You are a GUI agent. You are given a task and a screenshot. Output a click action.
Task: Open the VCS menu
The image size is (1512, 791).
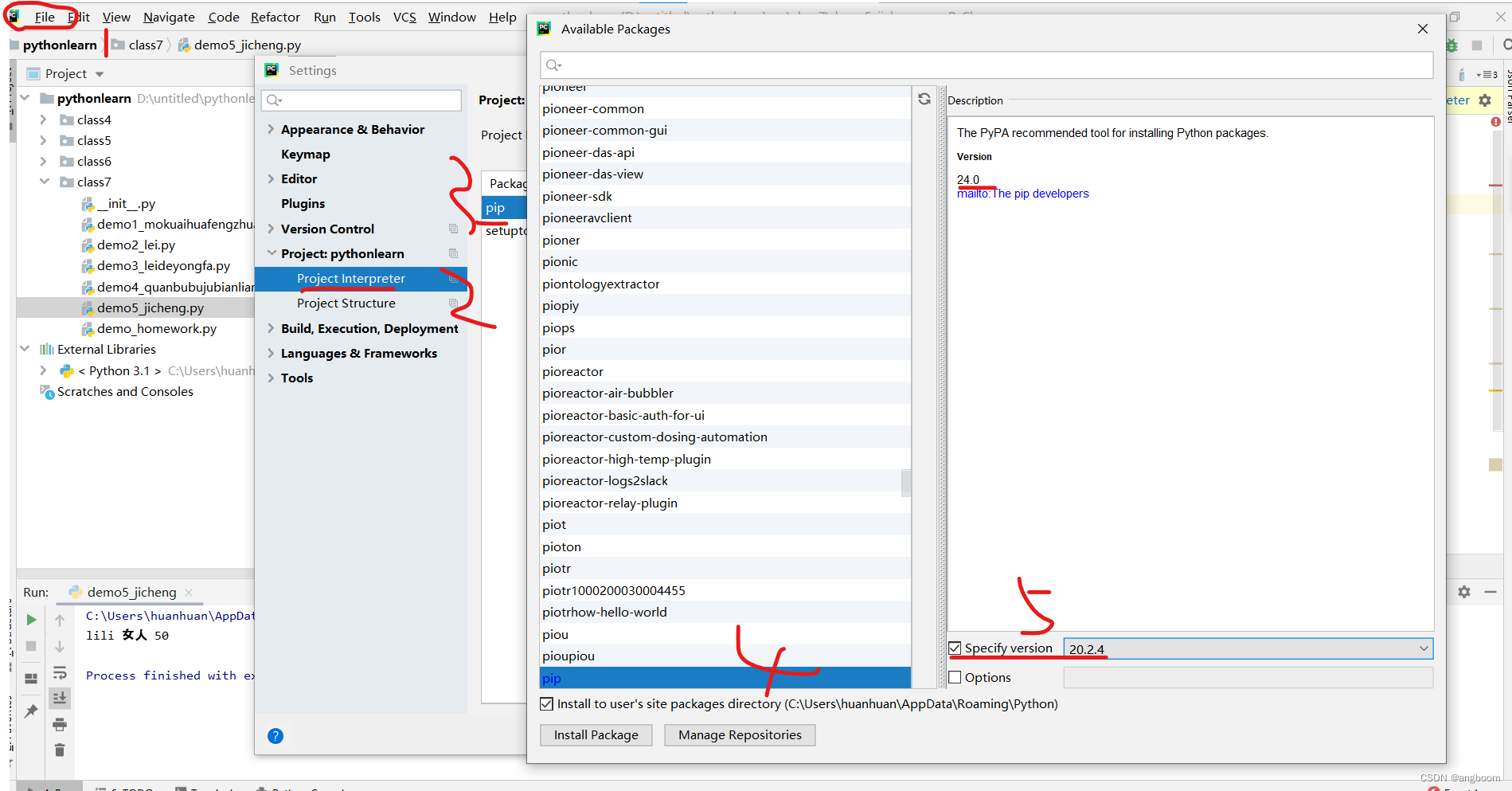pos(404,17)
